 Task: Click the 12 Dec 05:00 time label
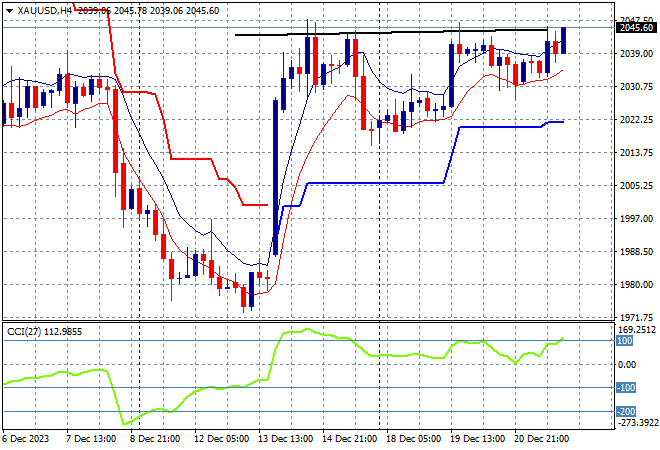(x=222, y=439)
